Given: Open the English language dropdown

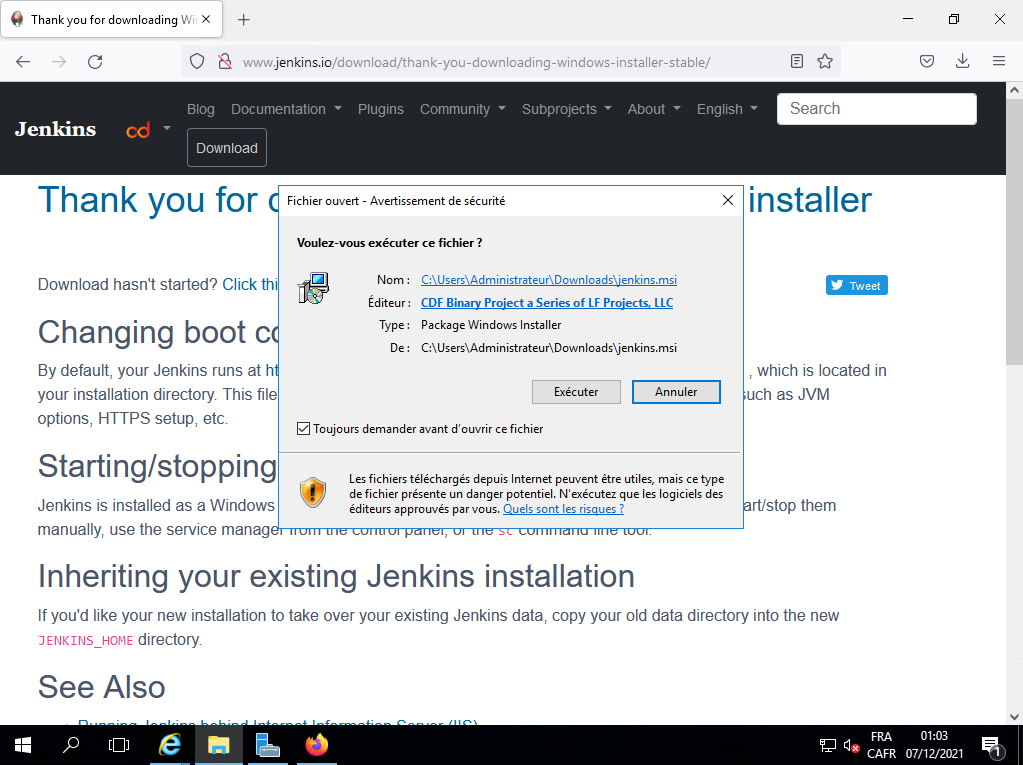Looking at the screenshot, I should [727, 109].
